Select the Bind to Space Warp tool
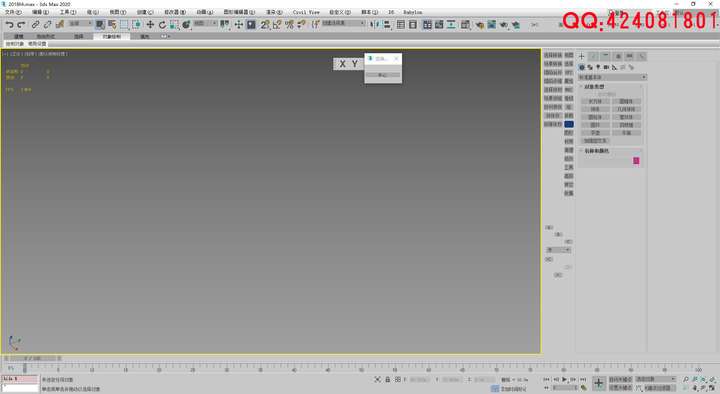720x394 pixels. [x=60, y=25]
